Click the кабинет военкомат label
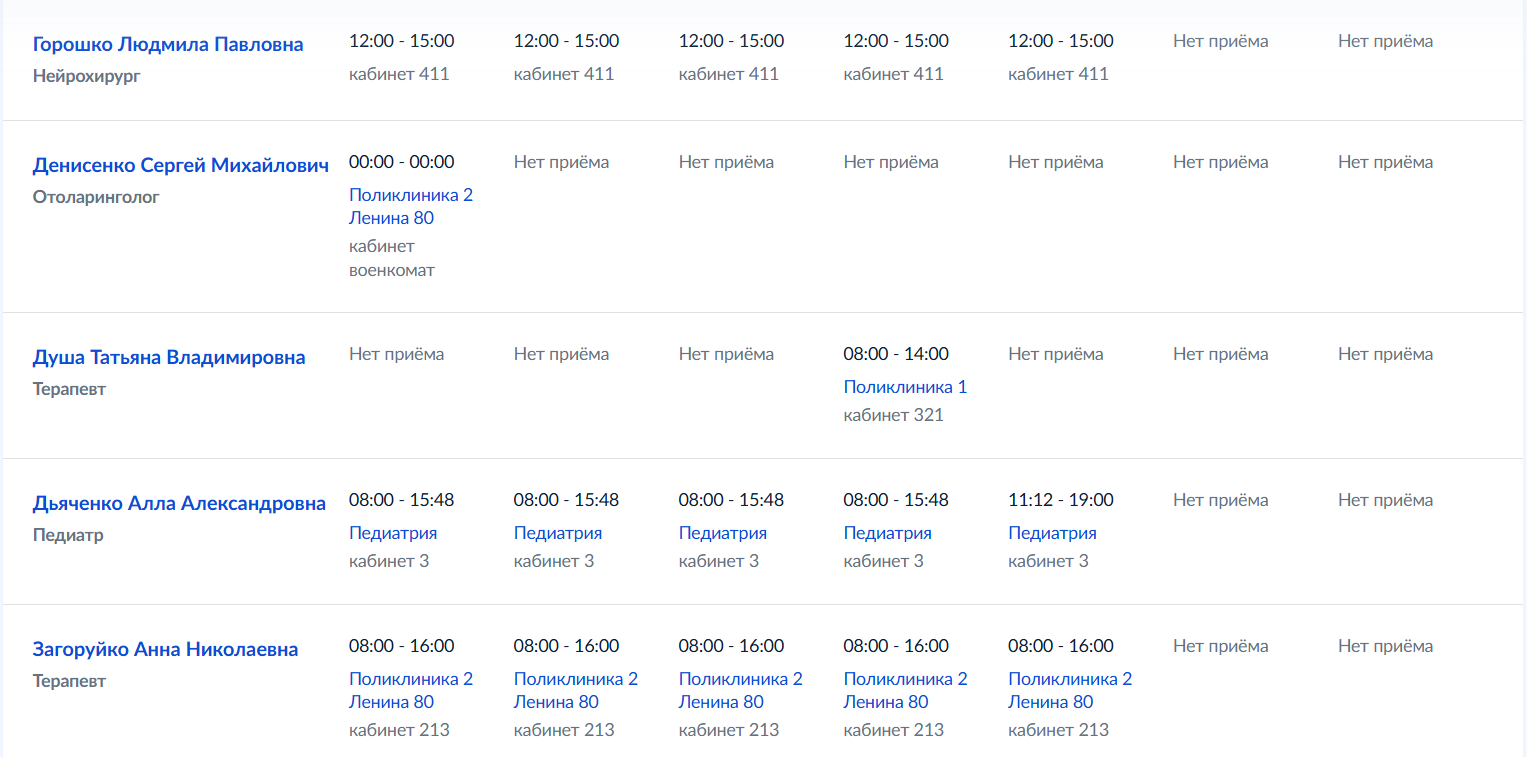 click(x=392, y=258)
